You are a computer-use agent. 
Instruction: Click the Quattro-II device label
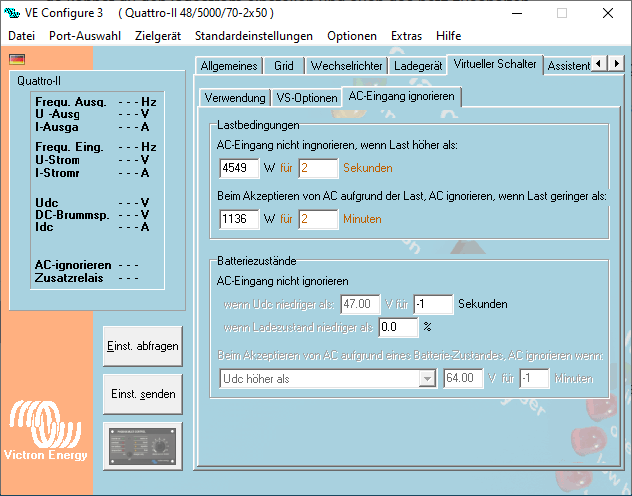pyautogui.click(x=39, y=81)
